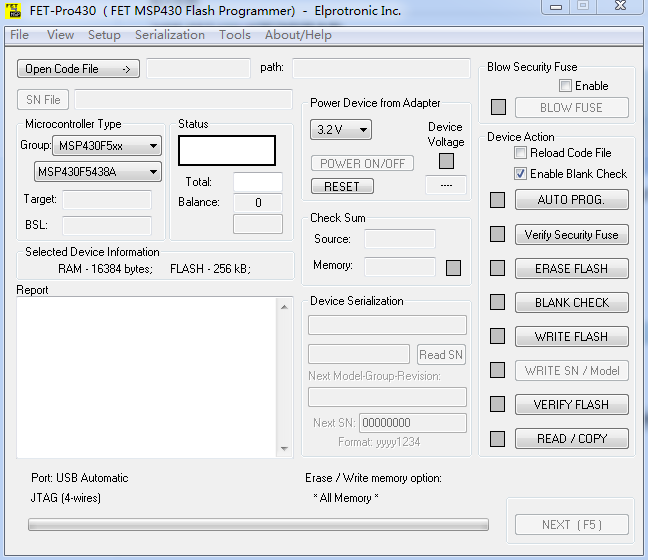
Task: Click indicator square beside ERASE FLASH
Action: 497,268
